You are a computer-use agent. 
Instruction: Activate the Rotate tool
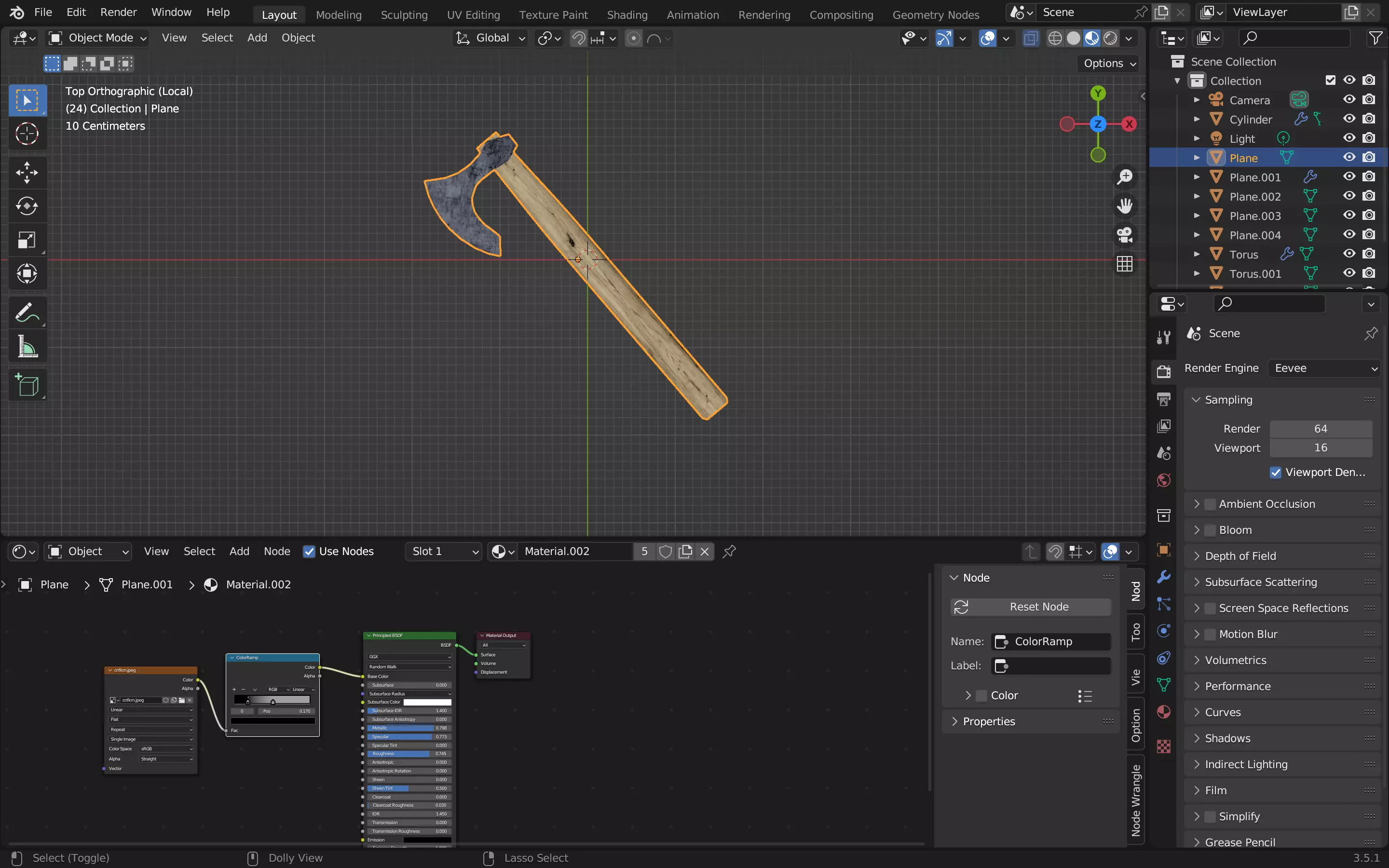coord(27,205)
